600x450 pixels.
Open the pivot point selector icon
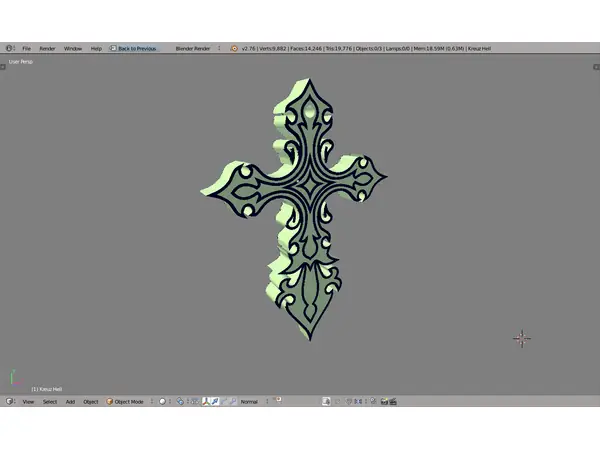click(x=182, y=401)
